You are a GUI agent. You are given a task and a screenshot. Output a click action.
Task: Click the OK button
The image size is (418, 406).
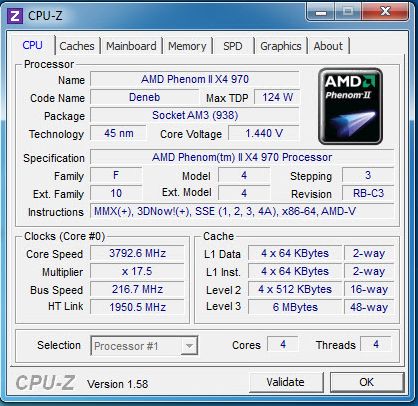point(367,382)
